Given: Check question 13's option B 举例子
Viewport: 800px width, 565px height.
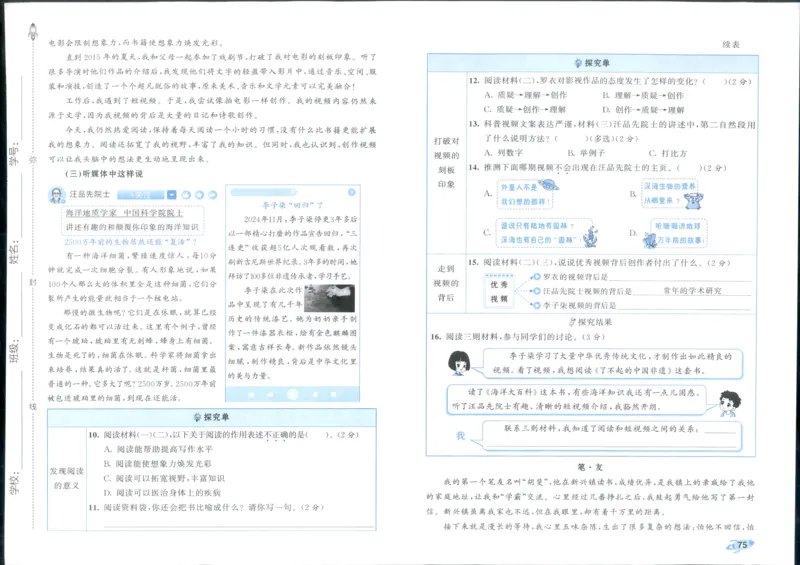Looking at the screenshot, I should click(586, 153).
